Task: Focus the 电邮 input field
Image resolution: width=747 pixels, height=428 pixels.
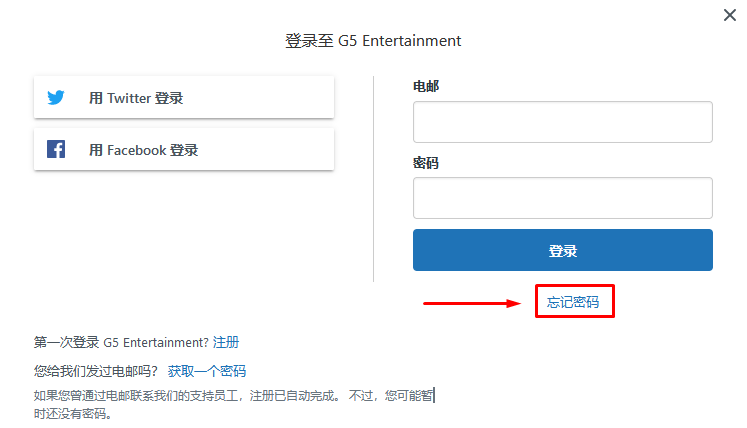Action: 563,122
